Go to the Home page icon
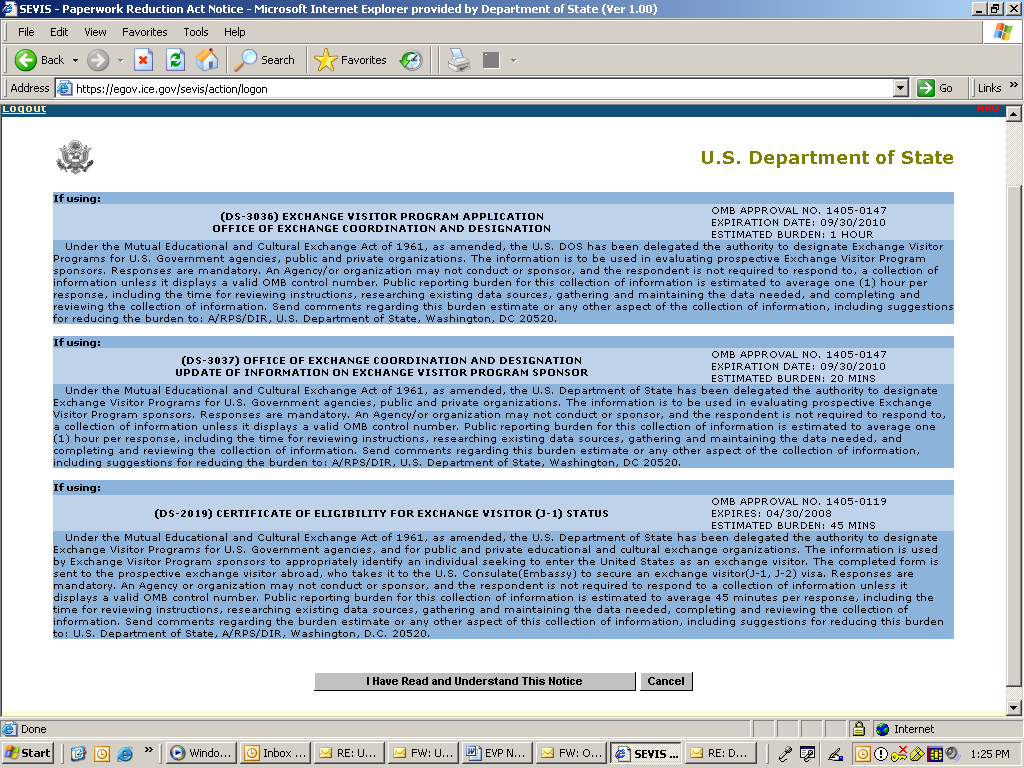Image resolution: width=1024 pixels, height=768 pixels. [207, 60]
